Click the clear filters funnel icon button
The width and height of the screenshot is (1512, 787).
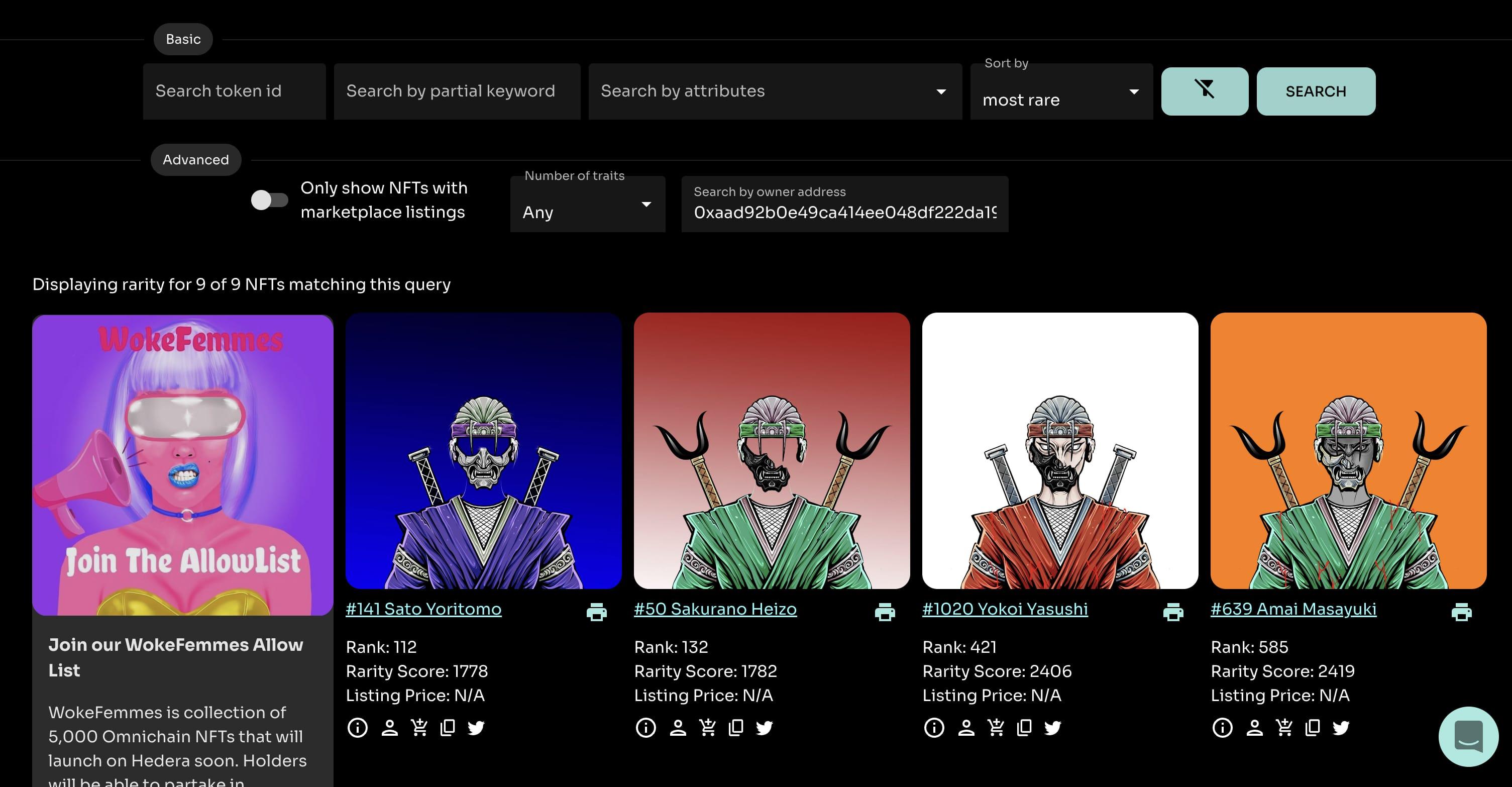1204,91
